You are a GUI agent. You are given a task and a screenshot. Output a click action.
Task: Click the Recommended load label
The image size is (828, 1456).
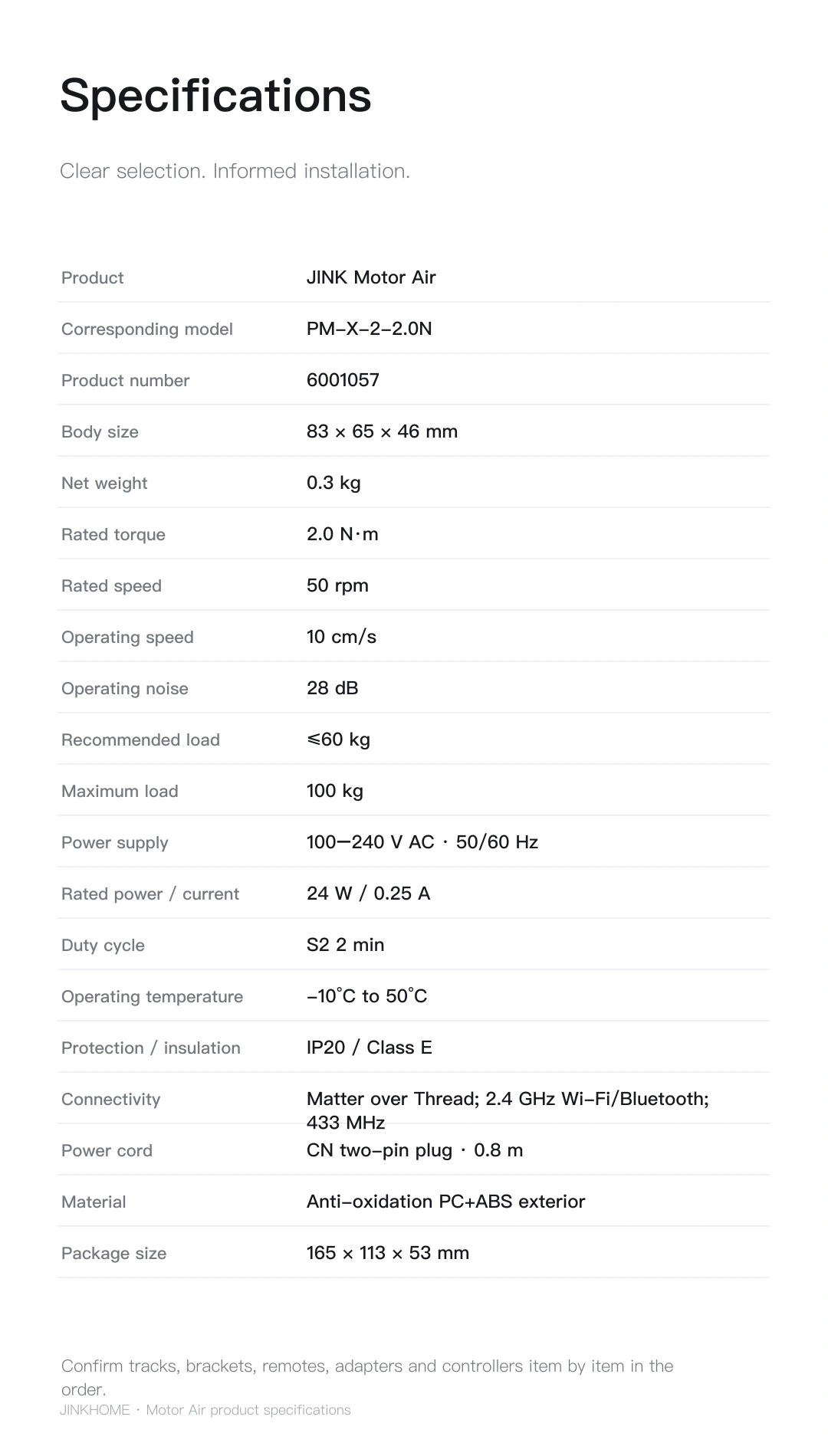140,740
